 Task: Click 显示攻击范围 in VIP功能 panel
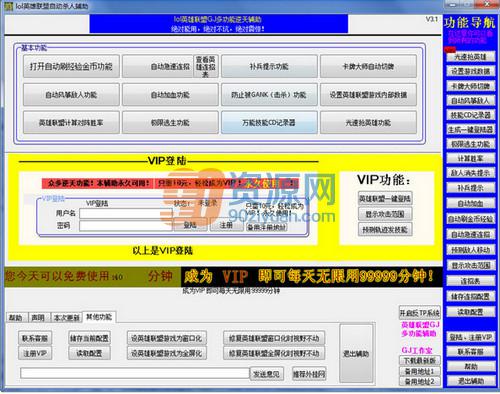click(385, 214)
